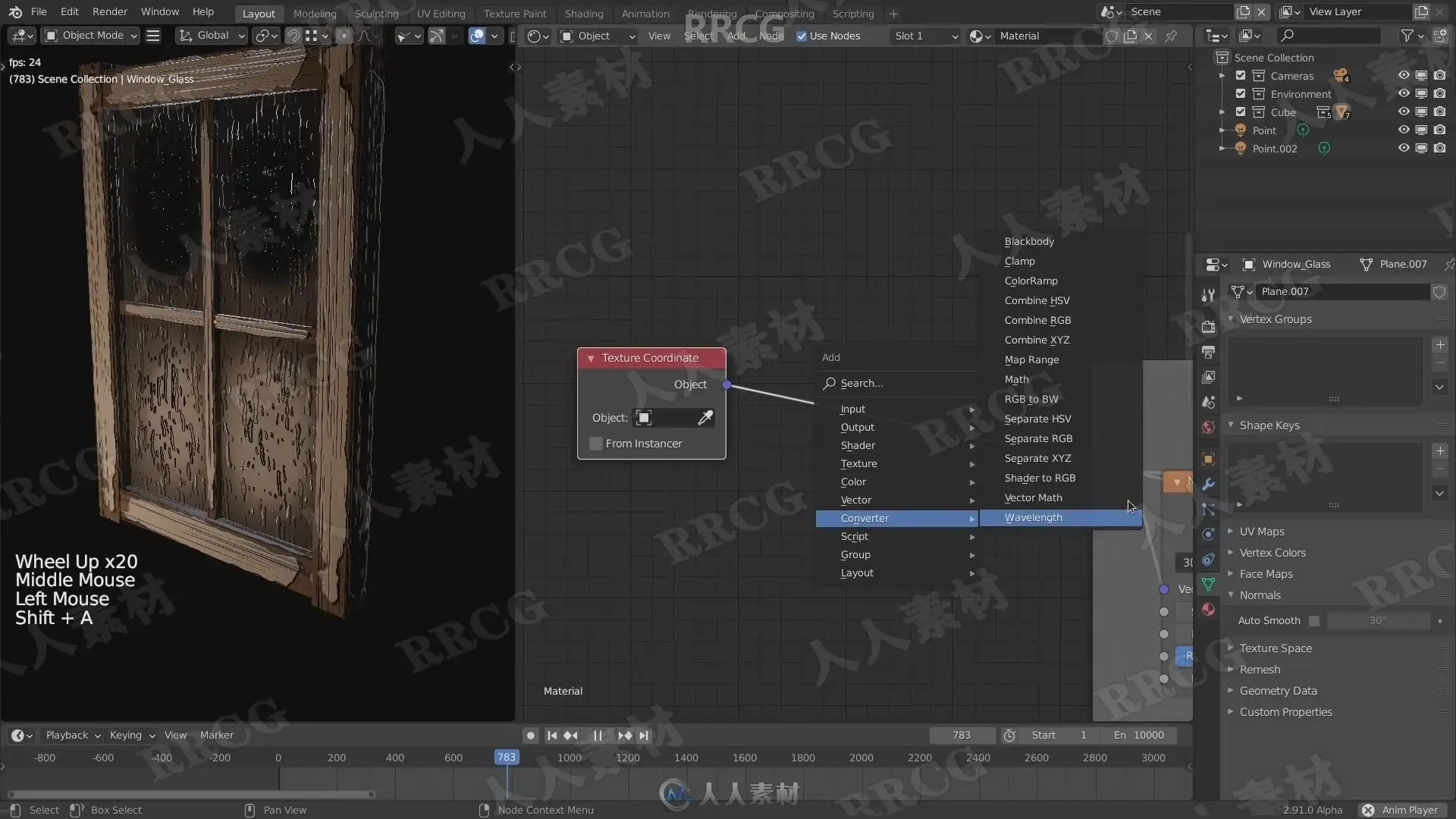The height and width of the screenshot is (819, 1456).
Task: Click the eyedropper icon in Texture Coordinate node
Action: coord(704,418)
